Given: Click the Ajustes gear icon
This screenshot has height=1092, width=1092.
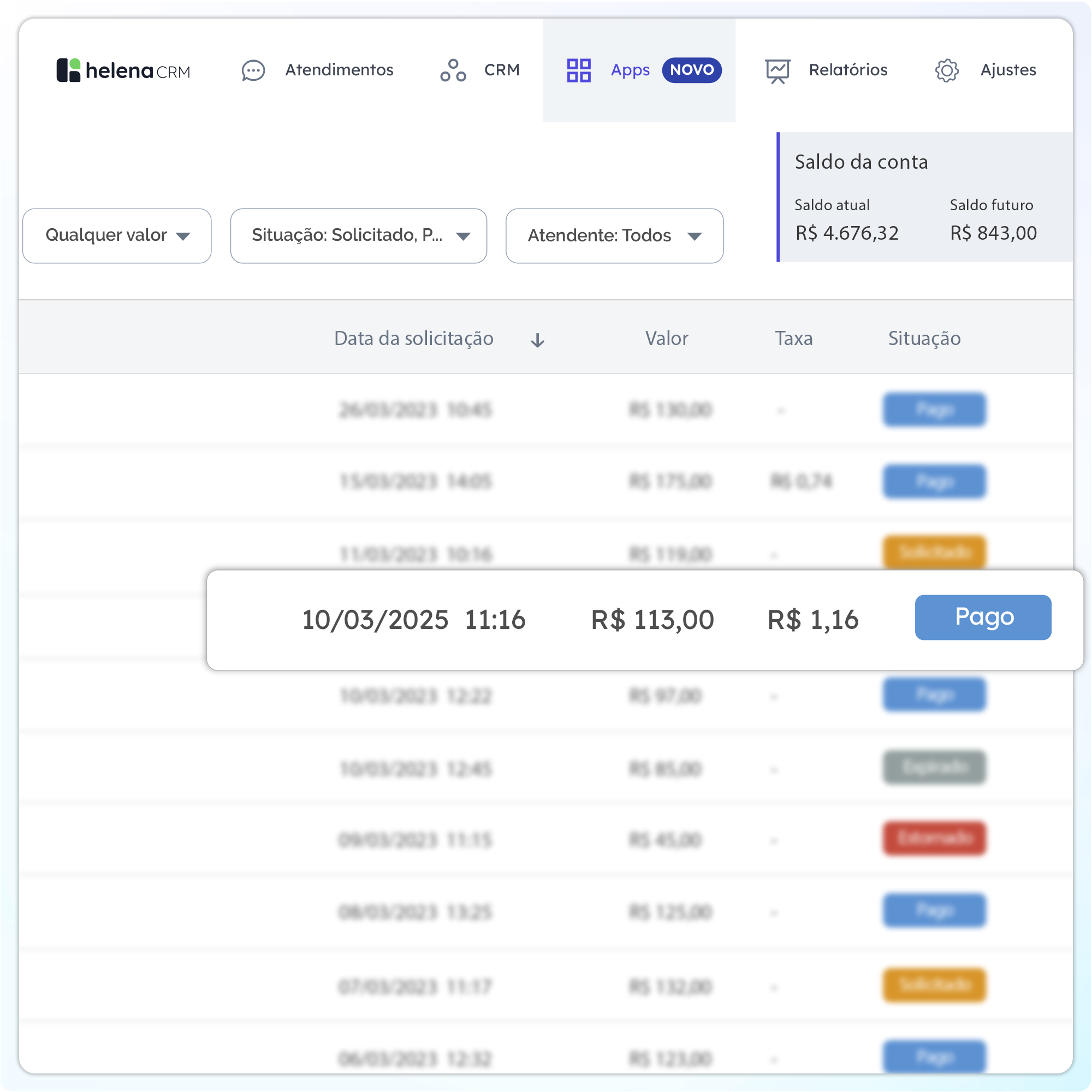Looking at the screenshot, I should pyautogui.click(x=947, y=70).
